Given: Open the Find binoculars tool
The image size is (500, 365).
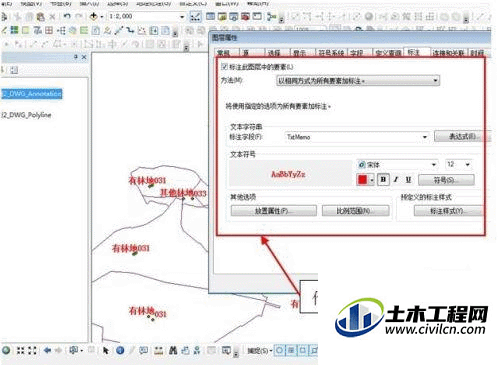Looking at the screenshot, I should [173, 350].
